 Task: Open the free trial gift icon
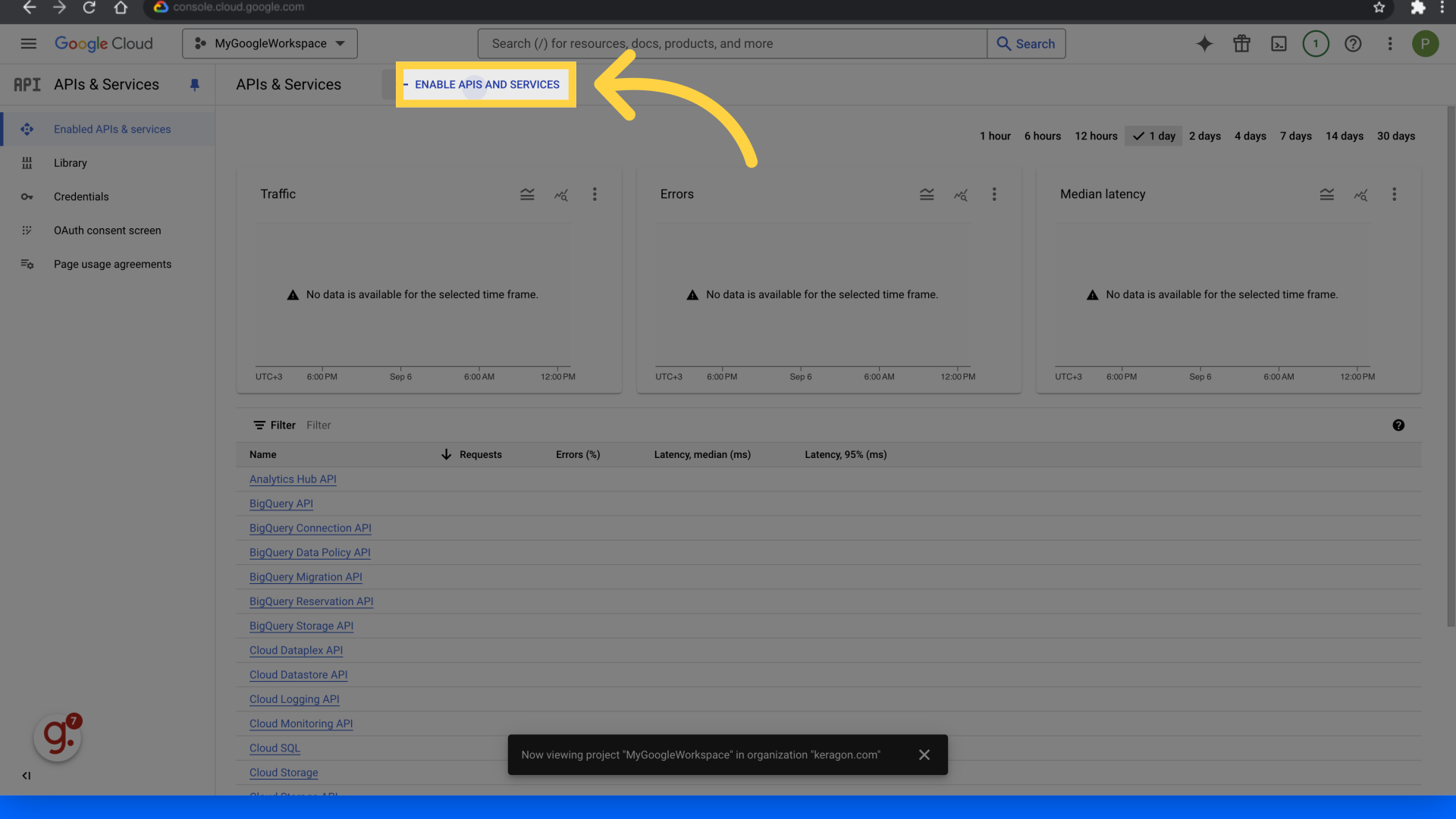click(1241, 43)
